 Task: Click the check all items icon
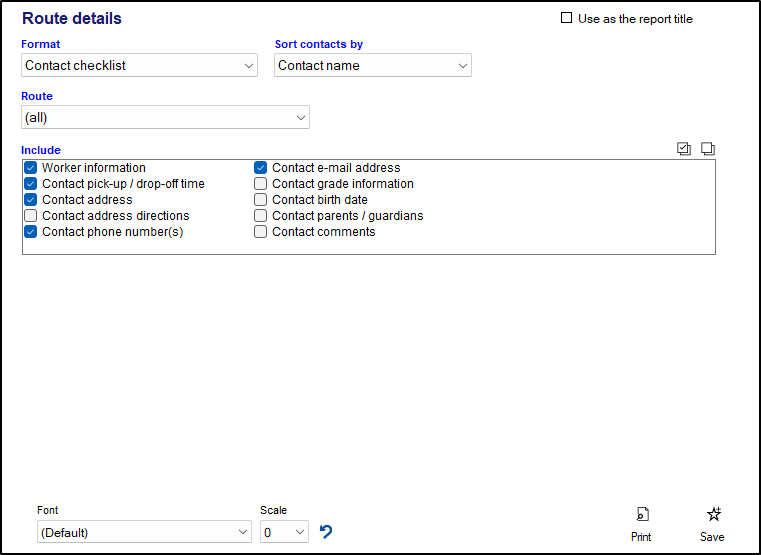tap(684, 149)
